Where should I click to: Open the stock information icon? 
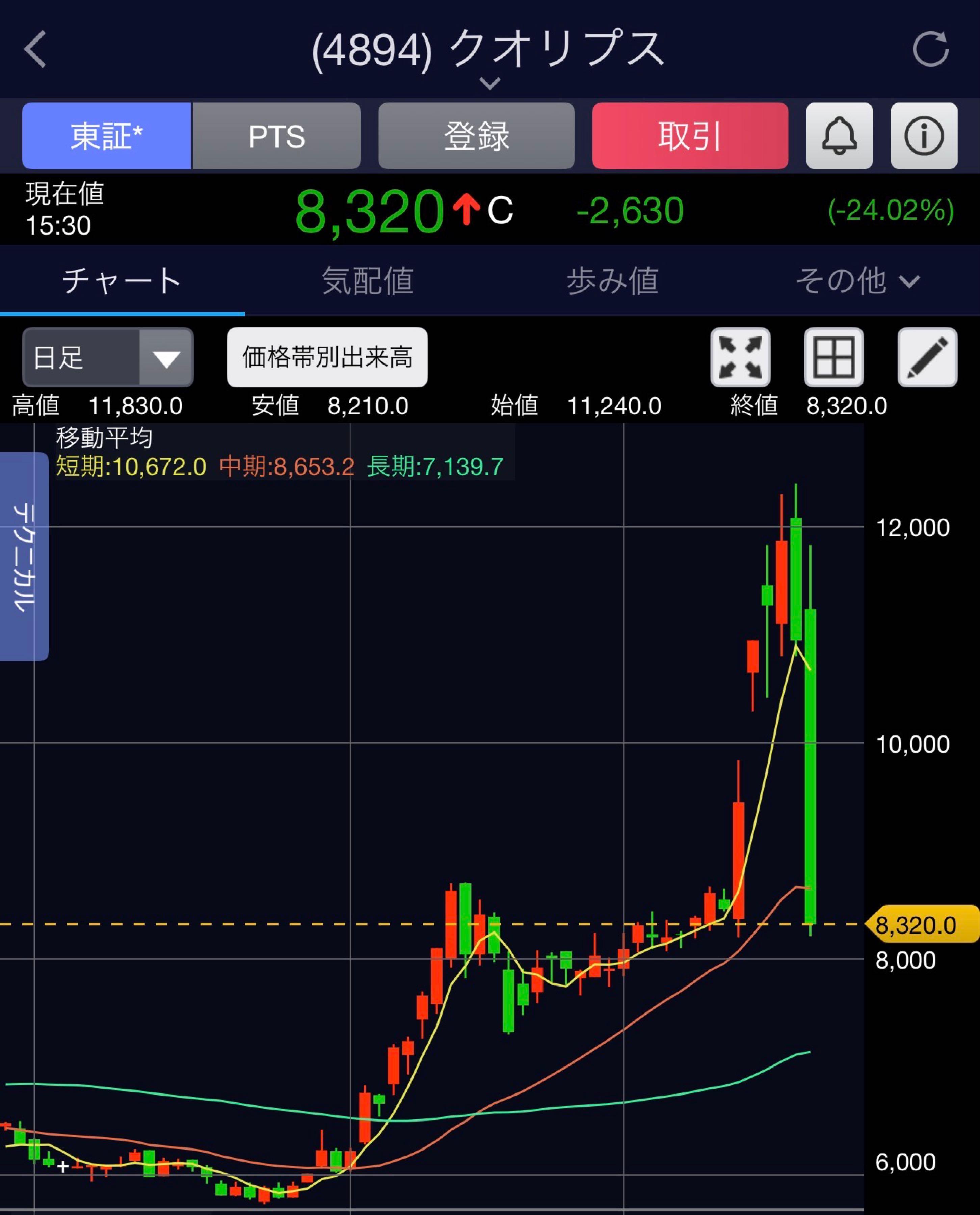pos(924,136)
